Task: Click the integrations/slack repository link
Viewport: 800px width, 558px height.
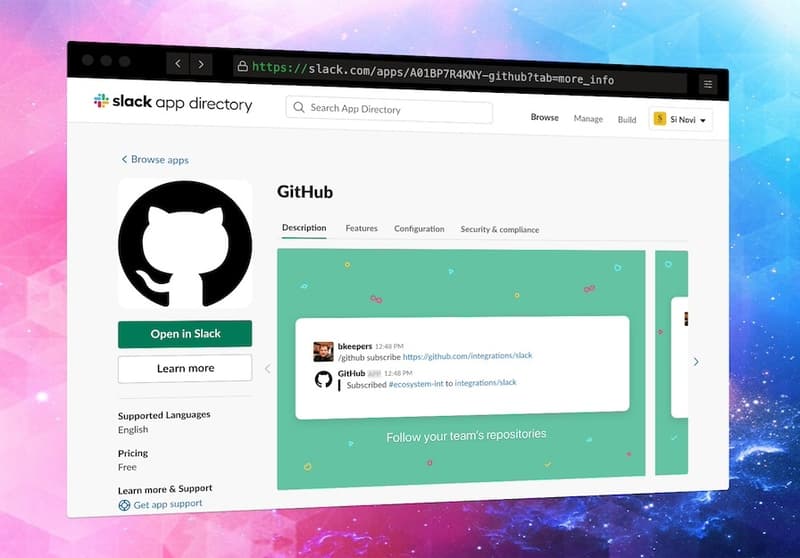Action: (485, 383)
